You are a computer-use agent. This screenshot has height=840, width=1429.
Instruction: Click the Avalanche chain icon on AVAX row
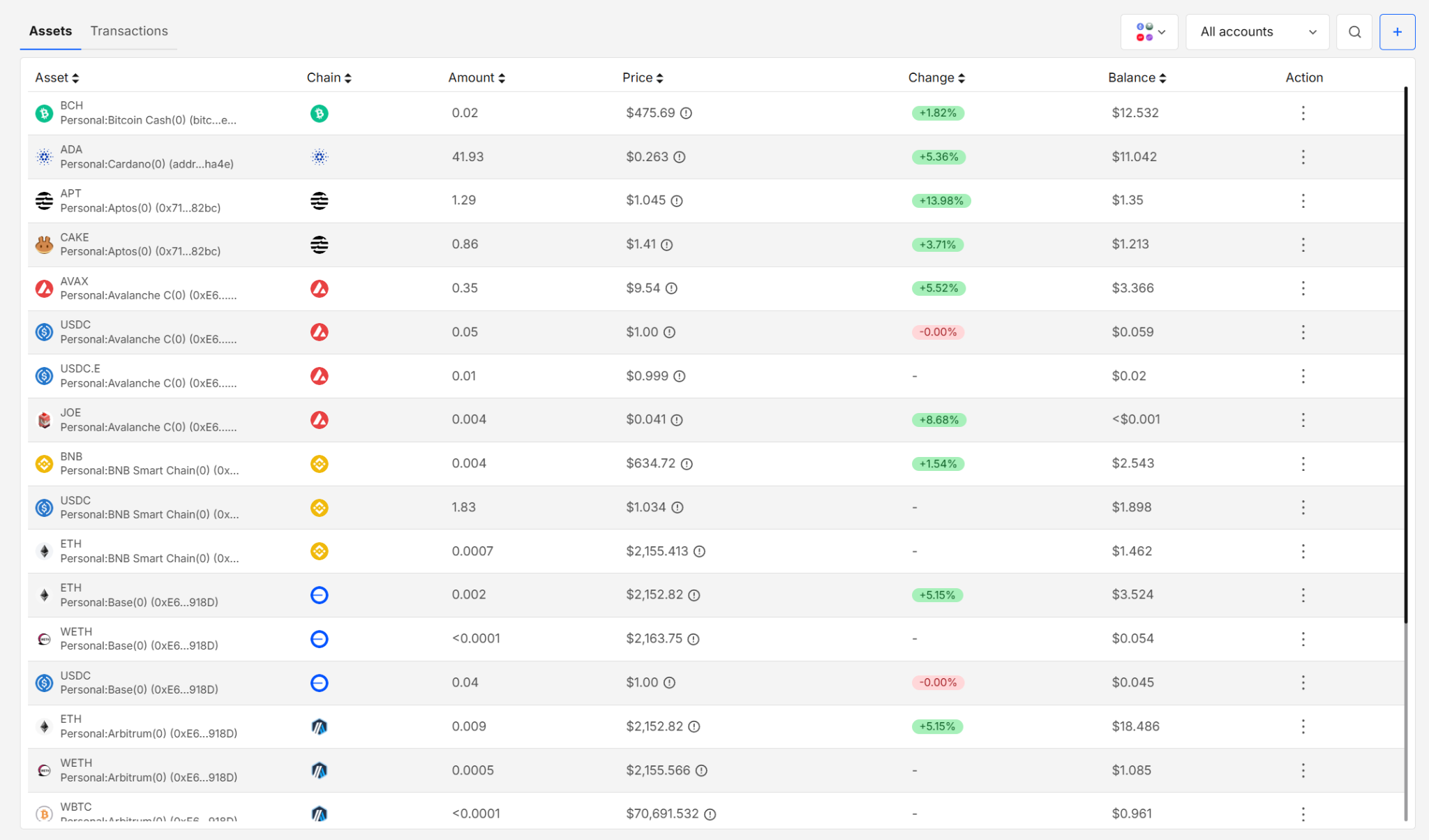coord(319,288)
